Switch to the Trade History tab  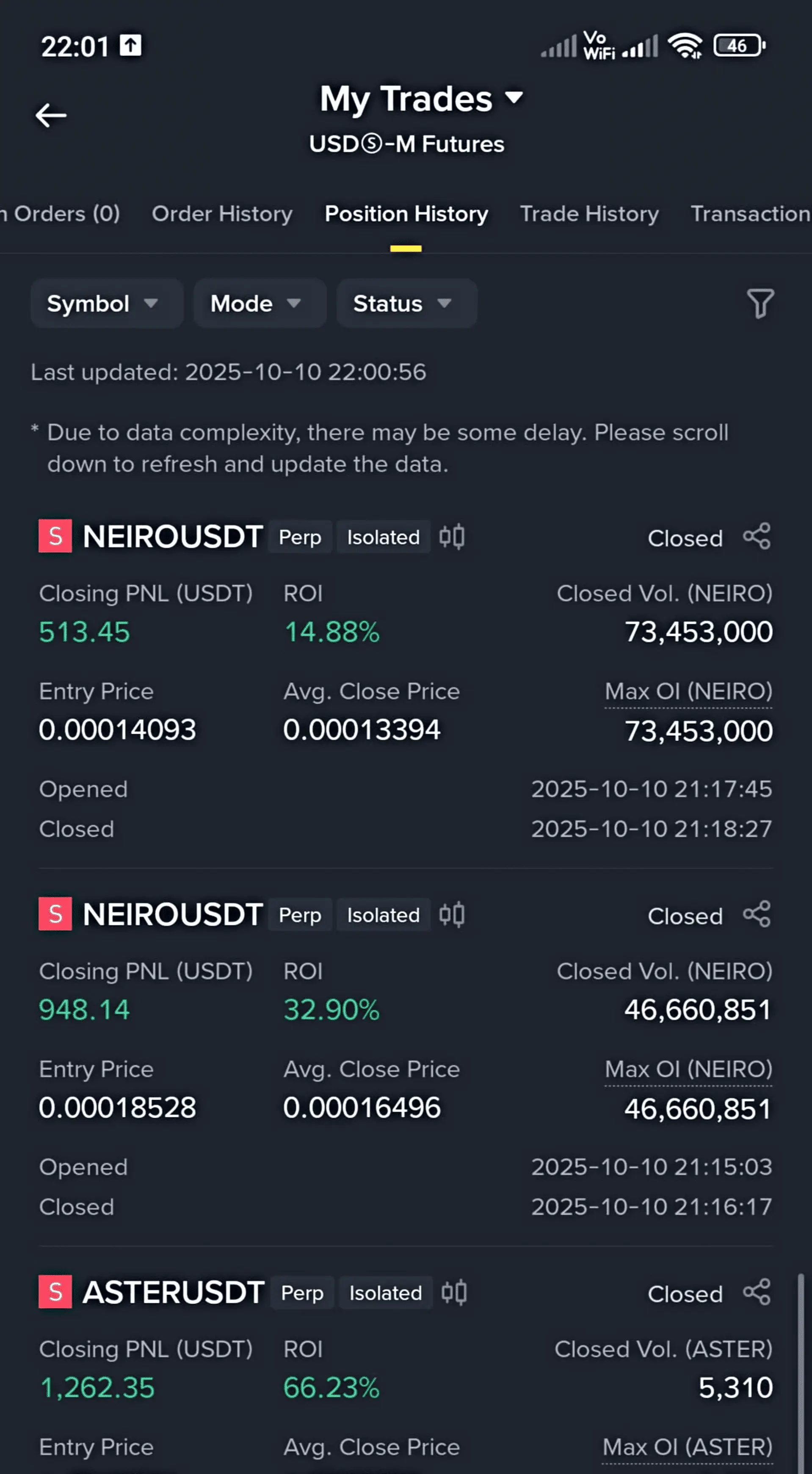pos(589,214)
